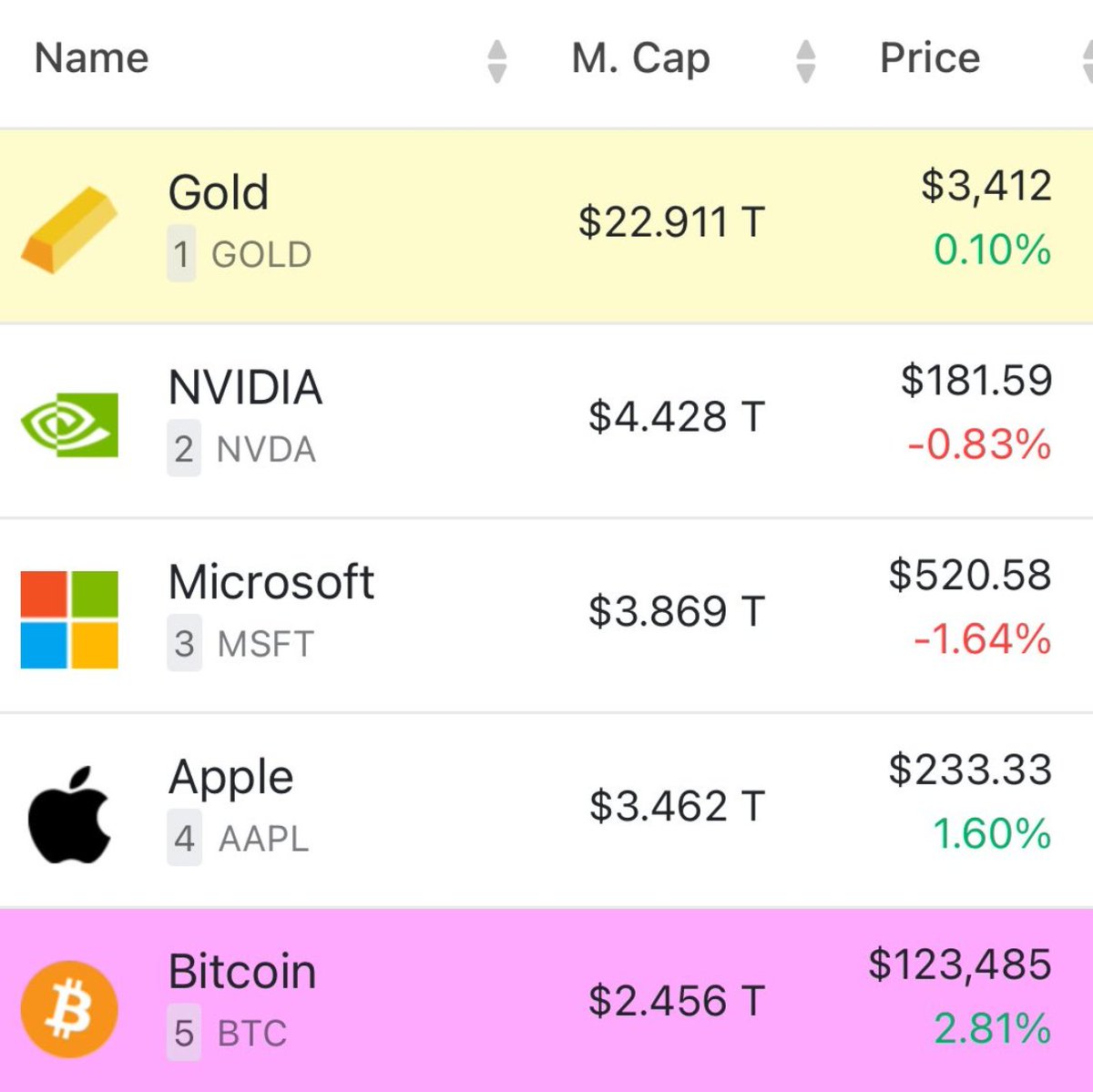Click the black Apple logo

(x=69, y=814)
